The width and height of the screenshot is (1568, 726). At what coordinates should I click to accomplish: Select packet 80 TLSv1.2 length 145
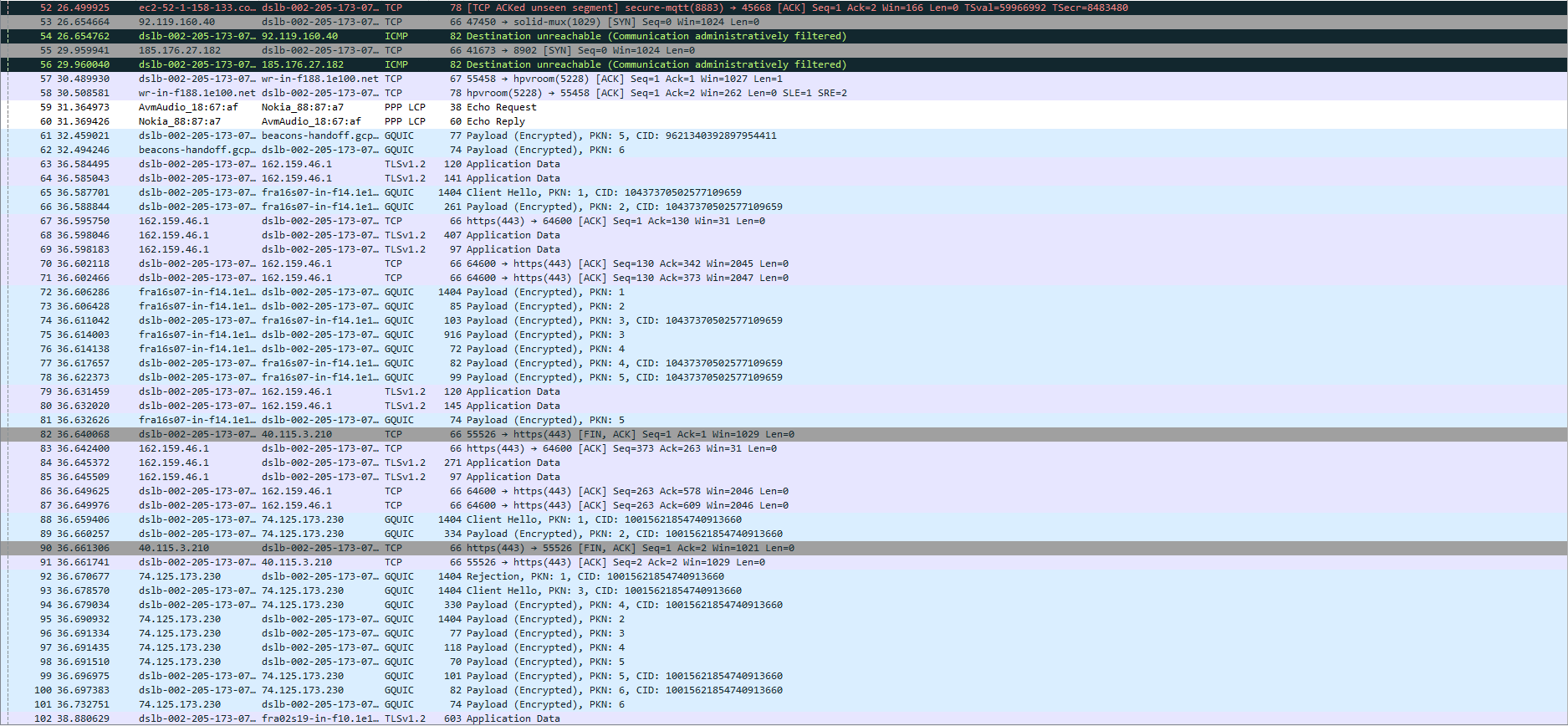[x=784, y=406]
